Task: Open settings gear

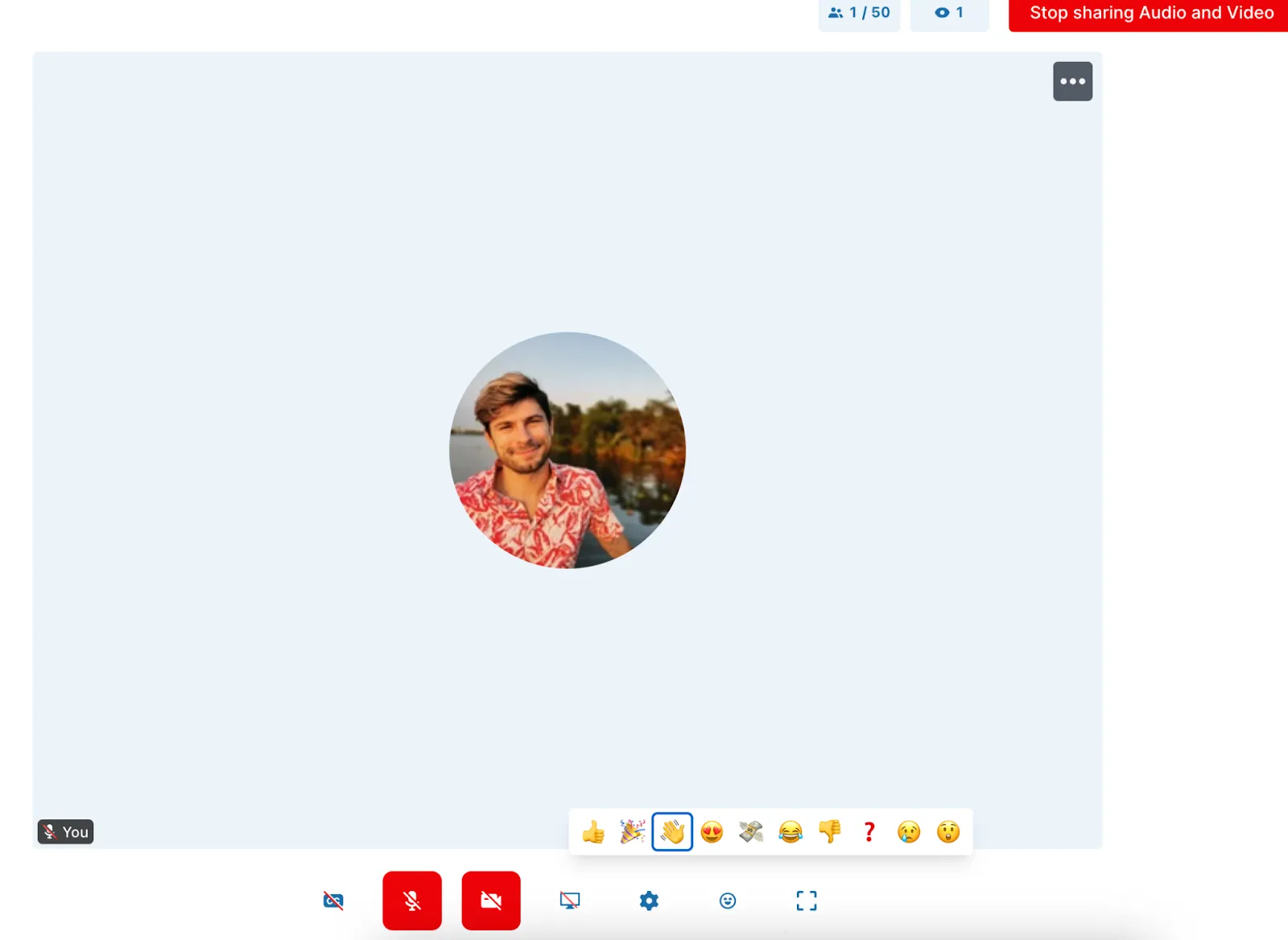Action: (x=649, y=901)
